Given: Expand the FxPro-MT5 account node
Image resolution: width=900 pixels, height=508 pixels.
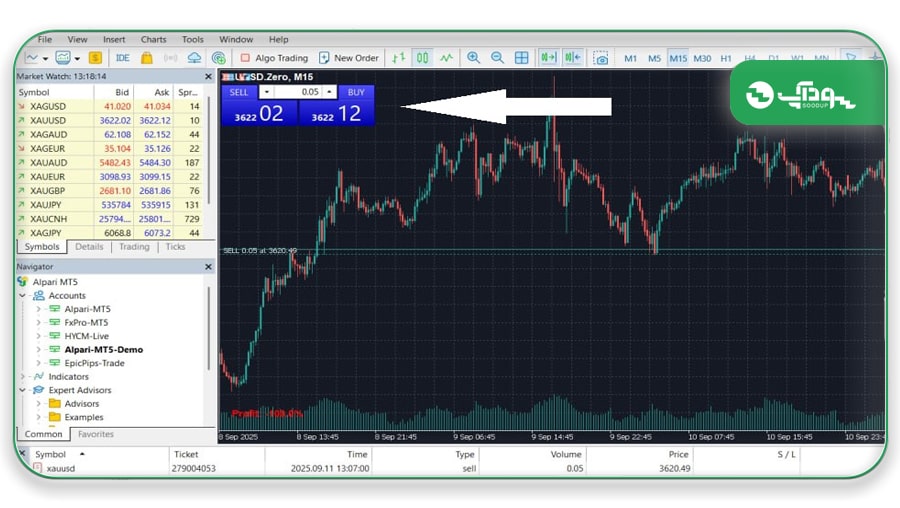Looking at the screenshot, I should coord(38,323).
